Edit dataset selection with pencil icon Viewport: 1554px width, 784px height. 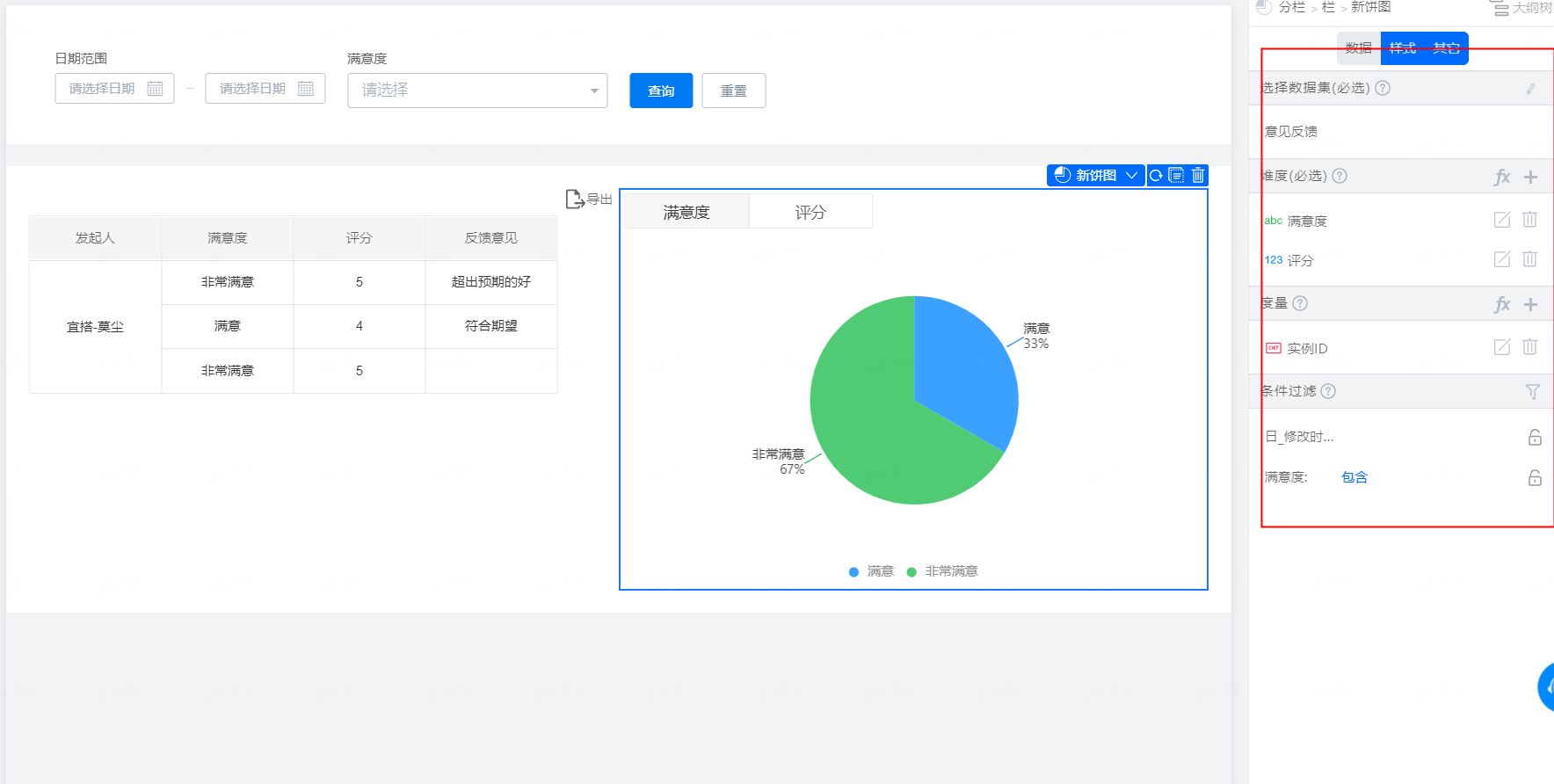1530,88
